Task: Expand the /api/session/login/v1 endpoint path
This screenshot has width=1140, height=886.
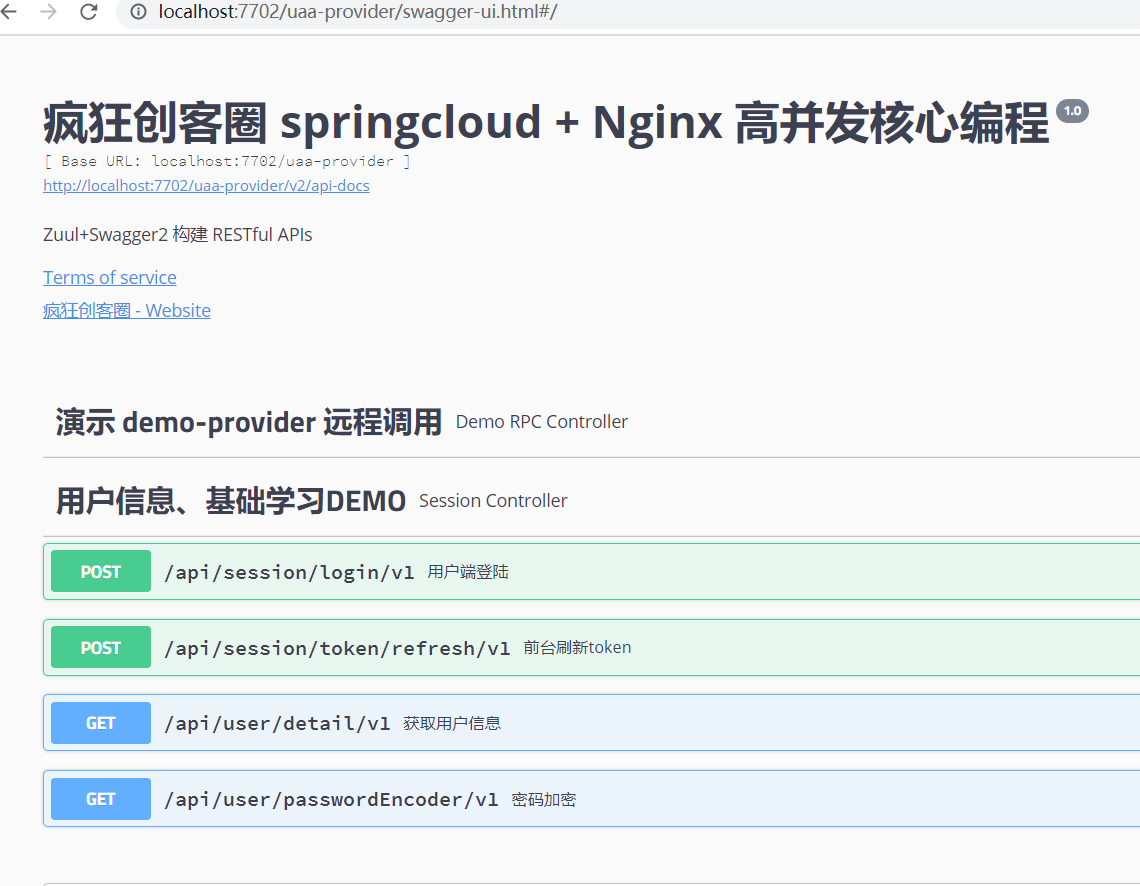Action: (289, 573)
